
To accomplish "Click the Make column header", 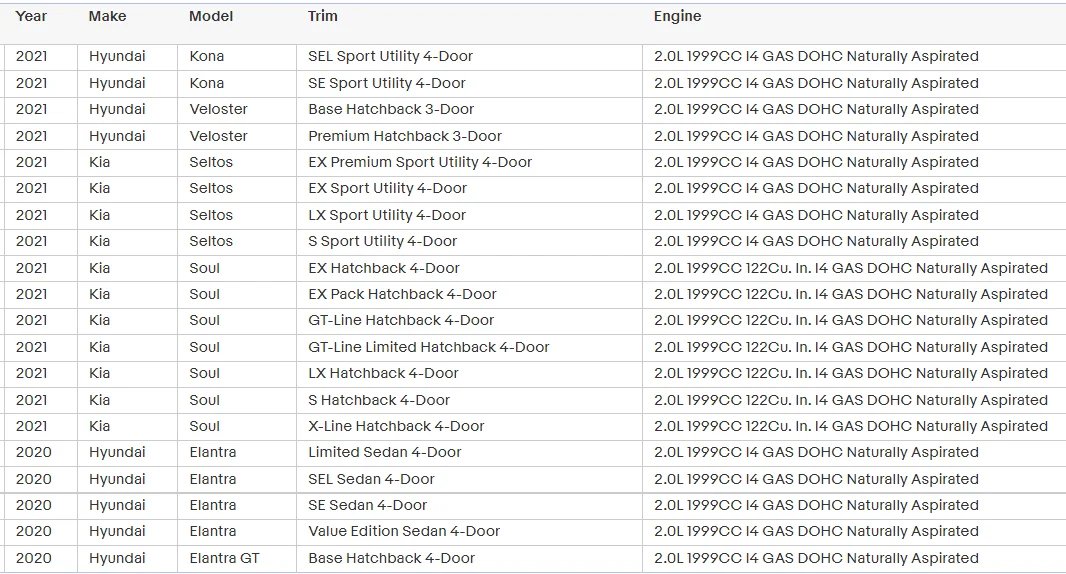I will coord(108,17).
